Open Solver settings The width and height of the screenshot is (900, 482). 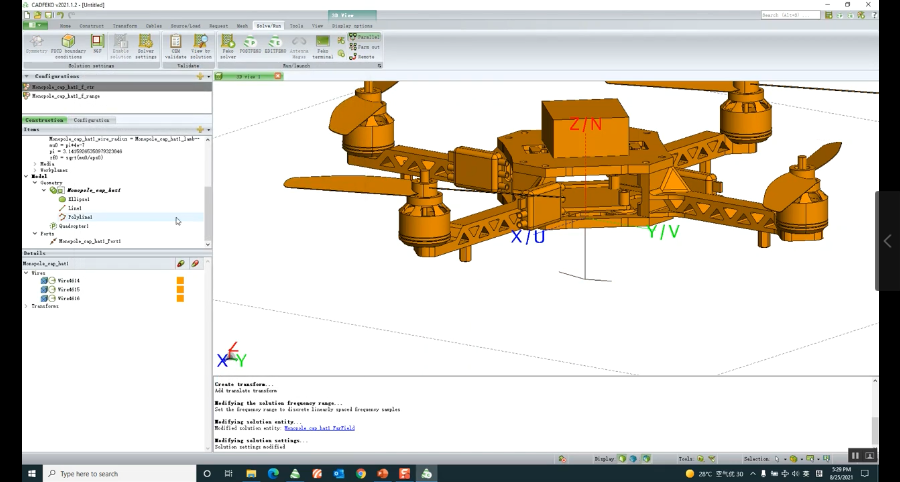click(x=146, y=46)
